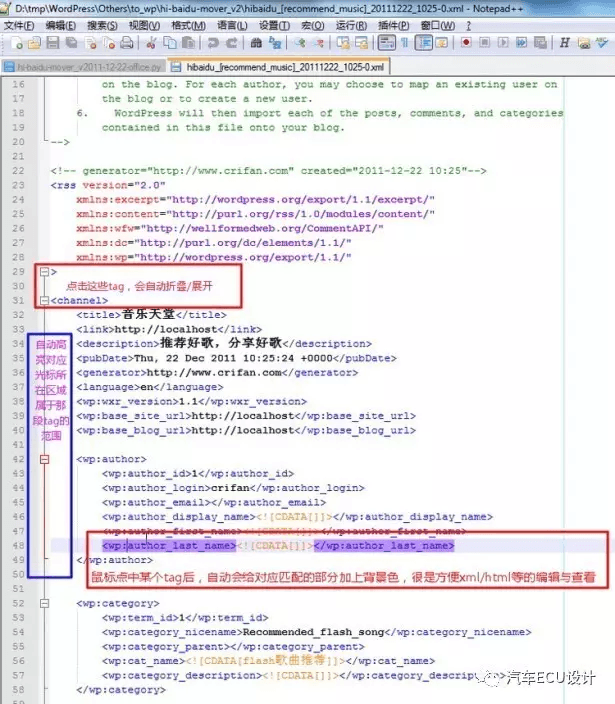Click the Open file folder icon
Screen dimensions: 615x704
[x=35, y=43]
